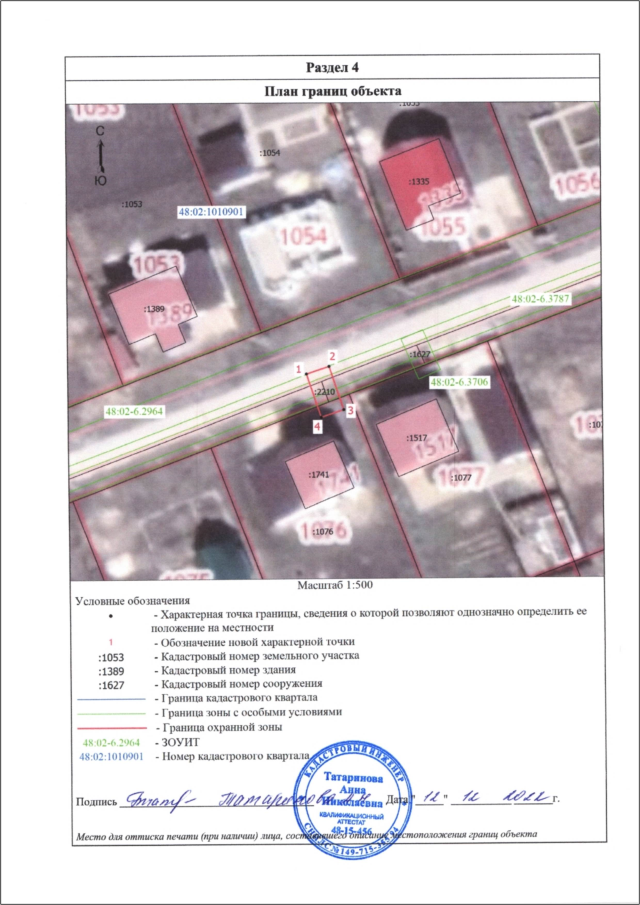Click building label :1741
The height and width of the screenshot is (905, 640).
pyautogui.click(x=319, y=475)
